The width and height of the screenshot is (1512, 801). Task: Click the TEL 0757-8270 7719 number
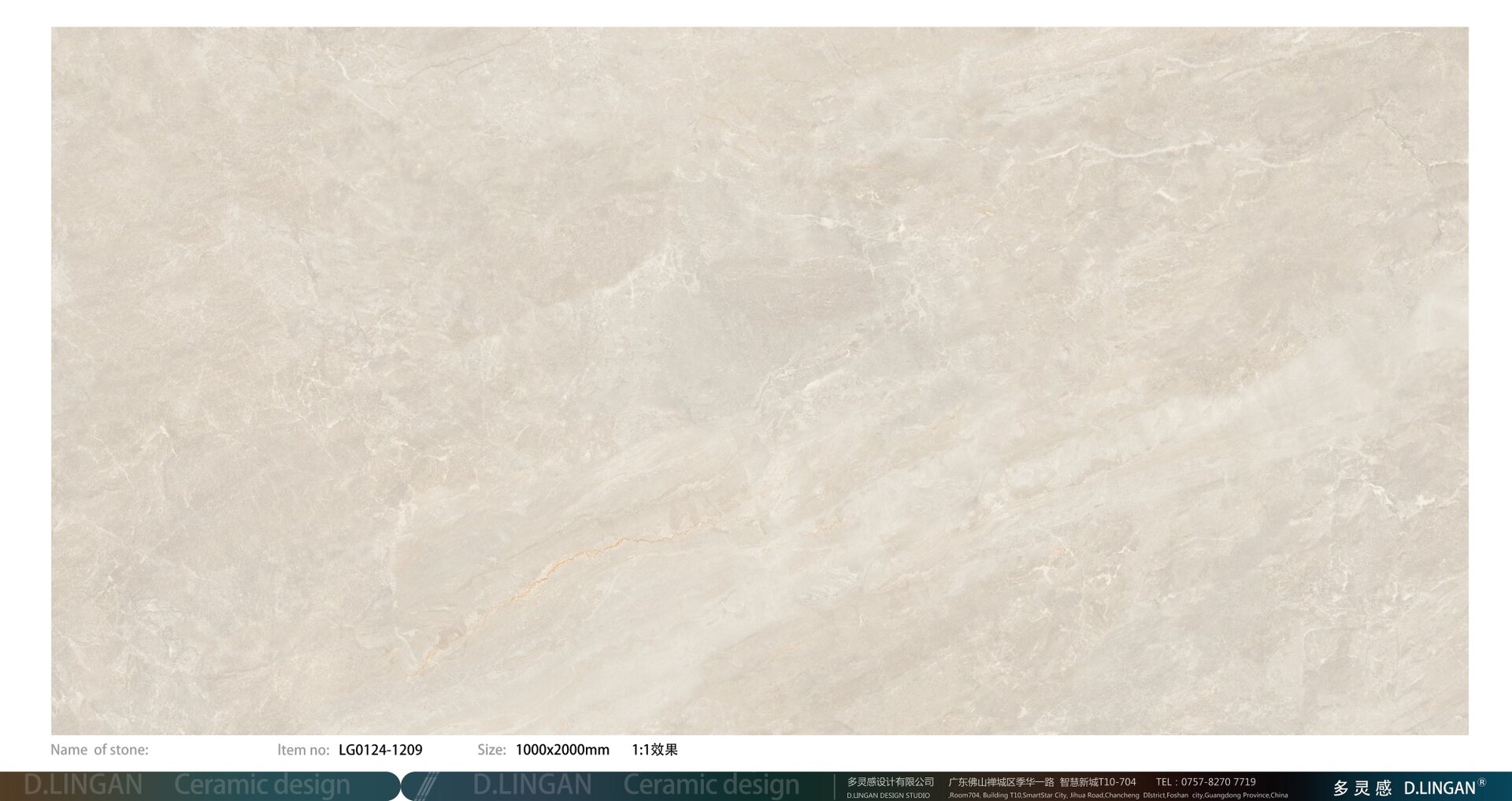1206,782
